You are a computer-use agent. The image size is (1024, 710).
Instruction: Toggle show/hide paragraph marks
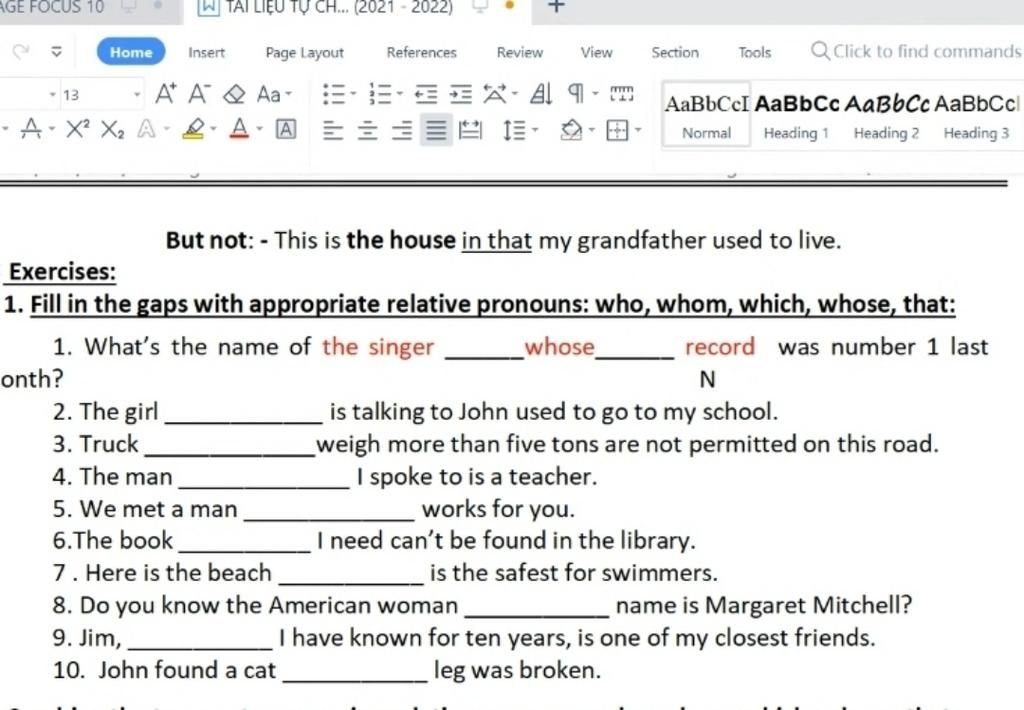(x=575, y=94)
